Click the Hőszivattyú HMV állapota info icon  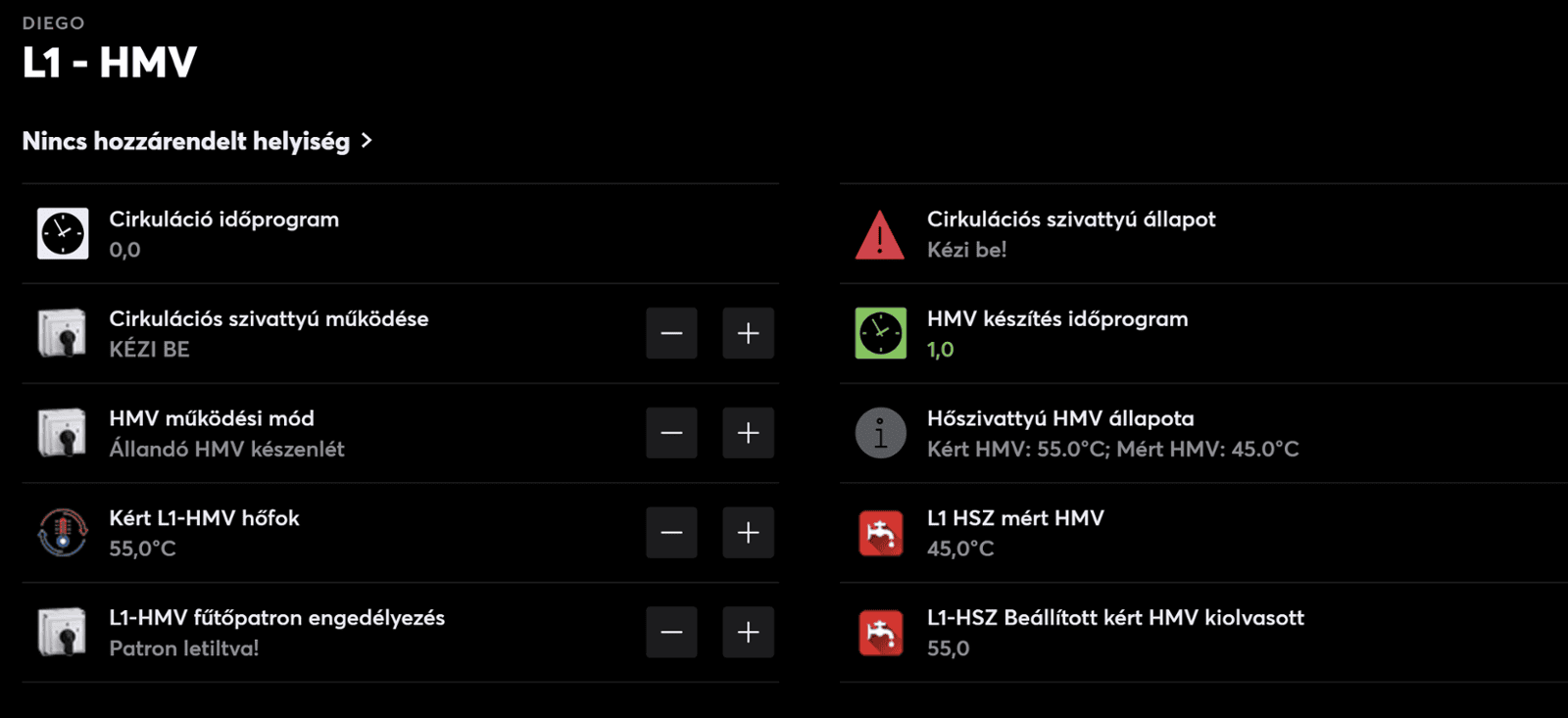click(x=880, y=433)
